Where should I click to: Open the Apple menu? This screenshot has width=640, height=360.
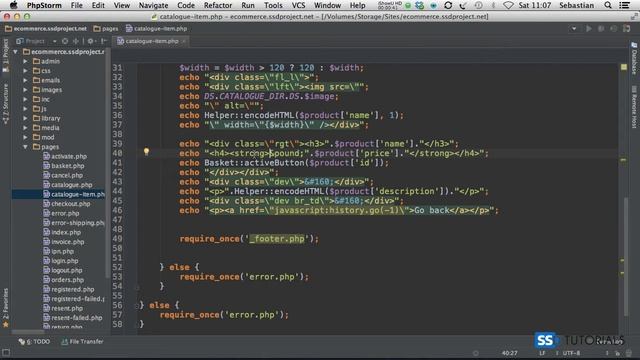coord(13,5)
